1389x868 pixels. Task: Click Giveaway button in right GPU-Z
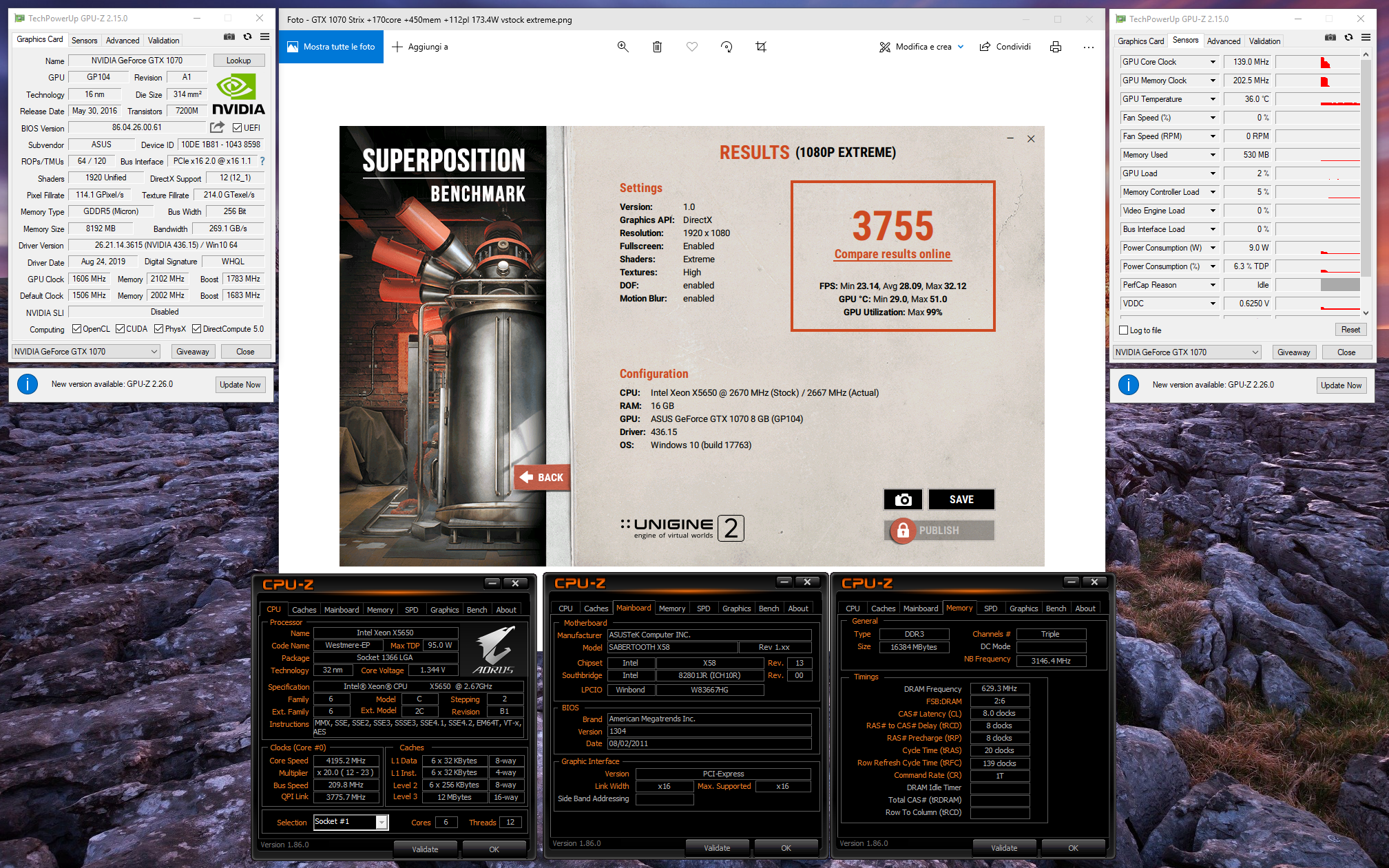click(1294, 352)
